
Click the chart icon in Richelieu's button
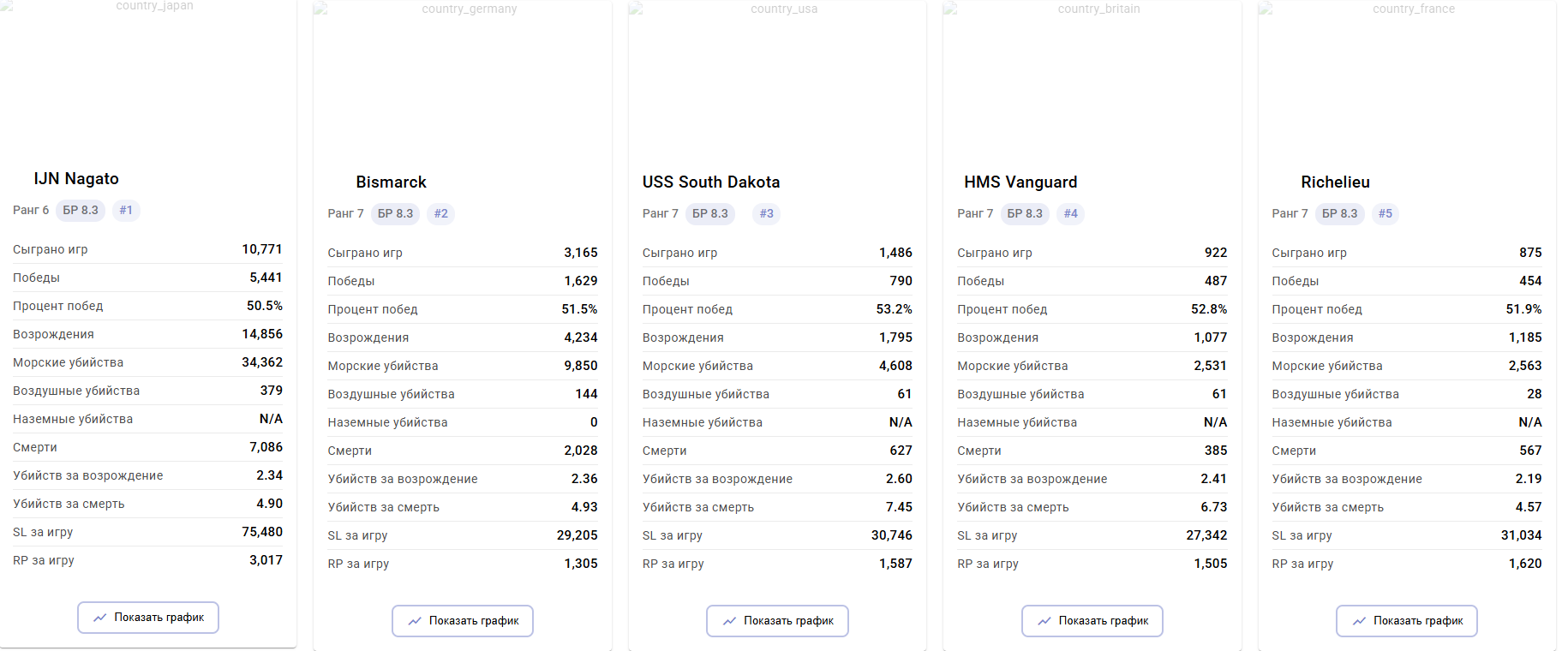pyautogui.click(x=1359, y=621)
